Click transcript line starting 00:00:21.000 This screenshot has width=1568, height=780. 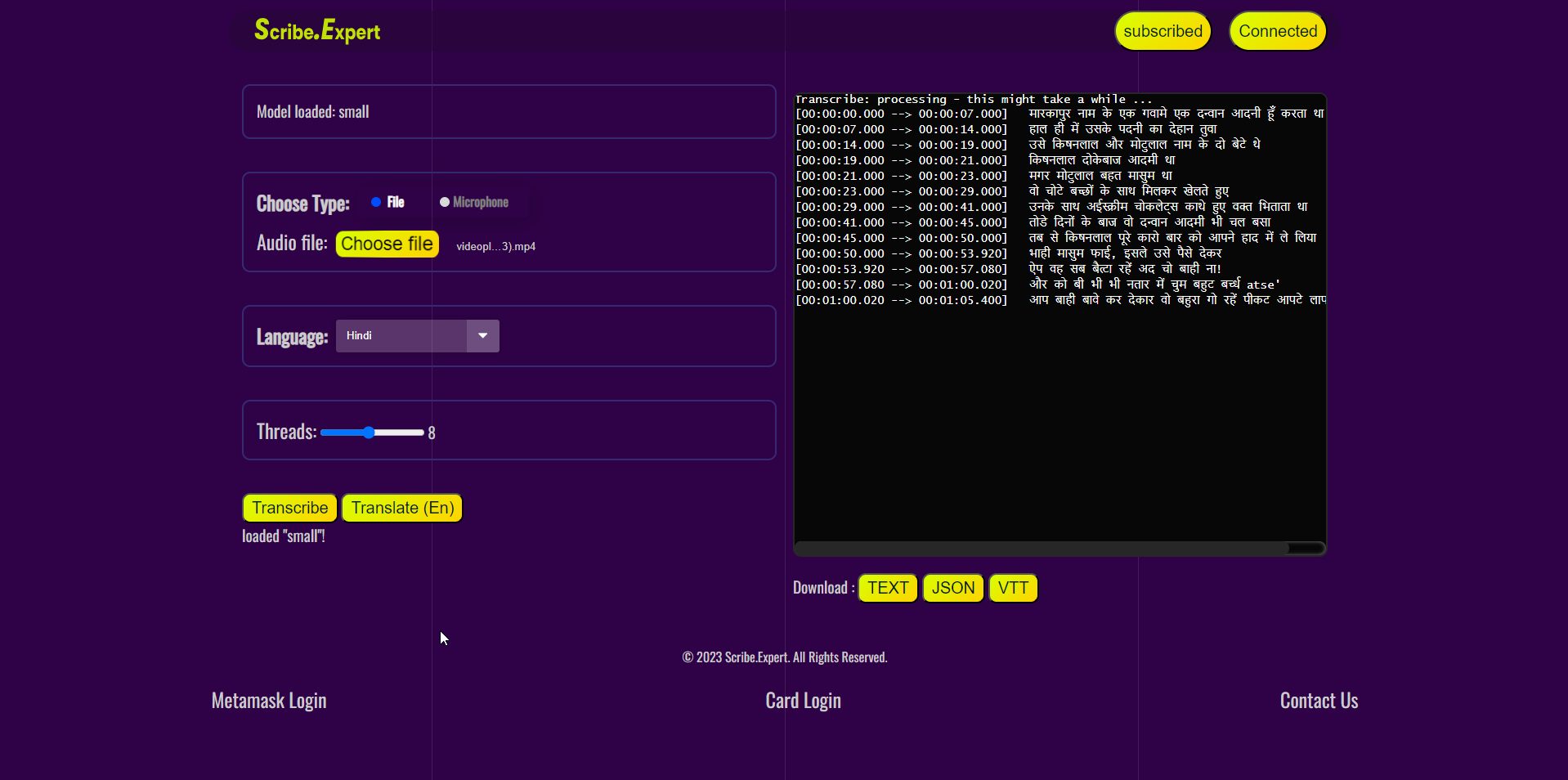[984, 176]
